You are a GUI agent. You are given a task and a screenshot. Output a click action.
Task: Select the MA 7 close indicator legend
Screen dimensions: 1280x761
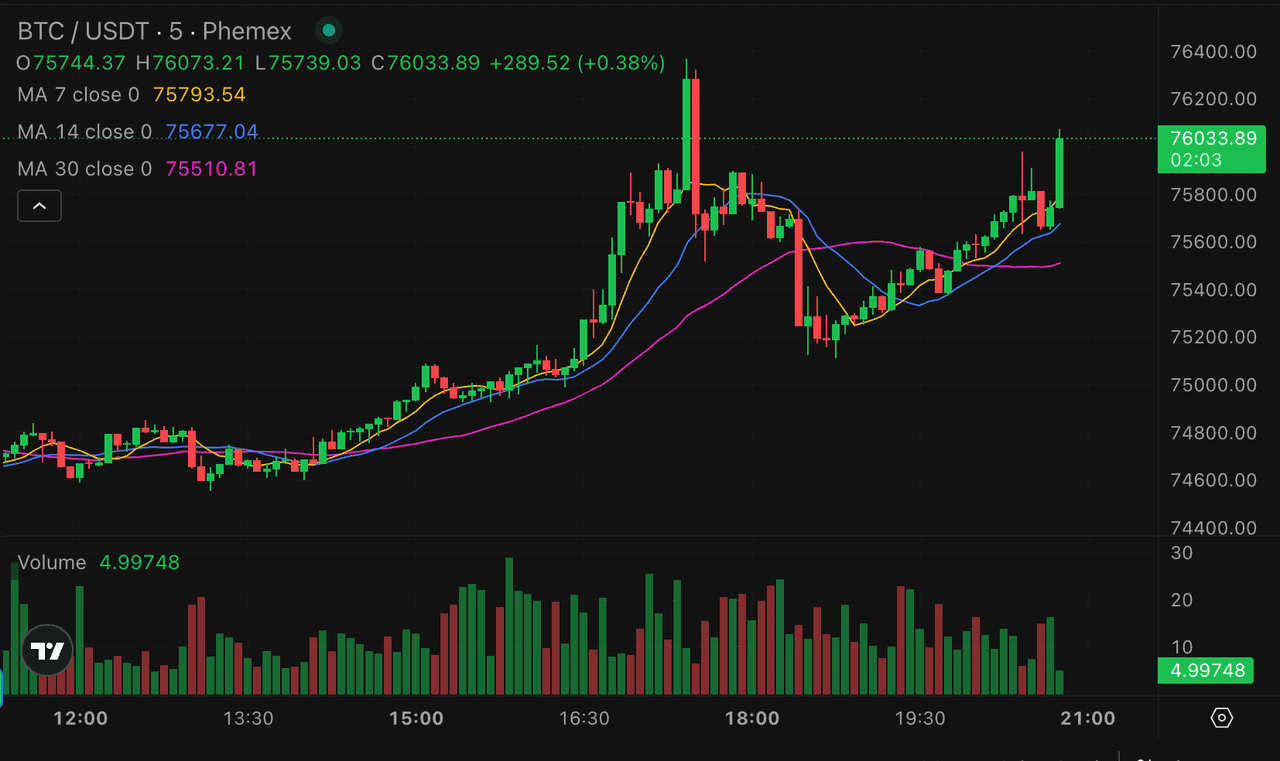(x=78, y=95)
